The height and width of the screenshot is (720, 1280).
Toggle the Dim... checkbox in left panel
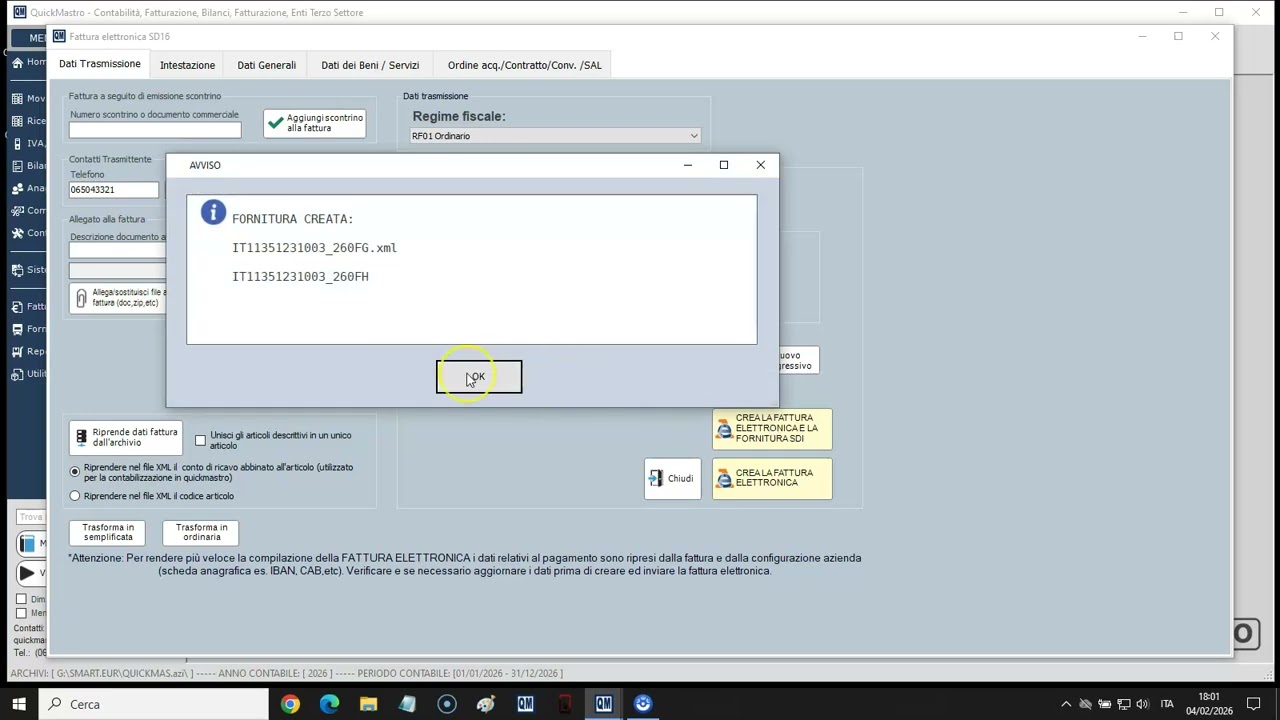pyautogui.click(x=21, y=599)
